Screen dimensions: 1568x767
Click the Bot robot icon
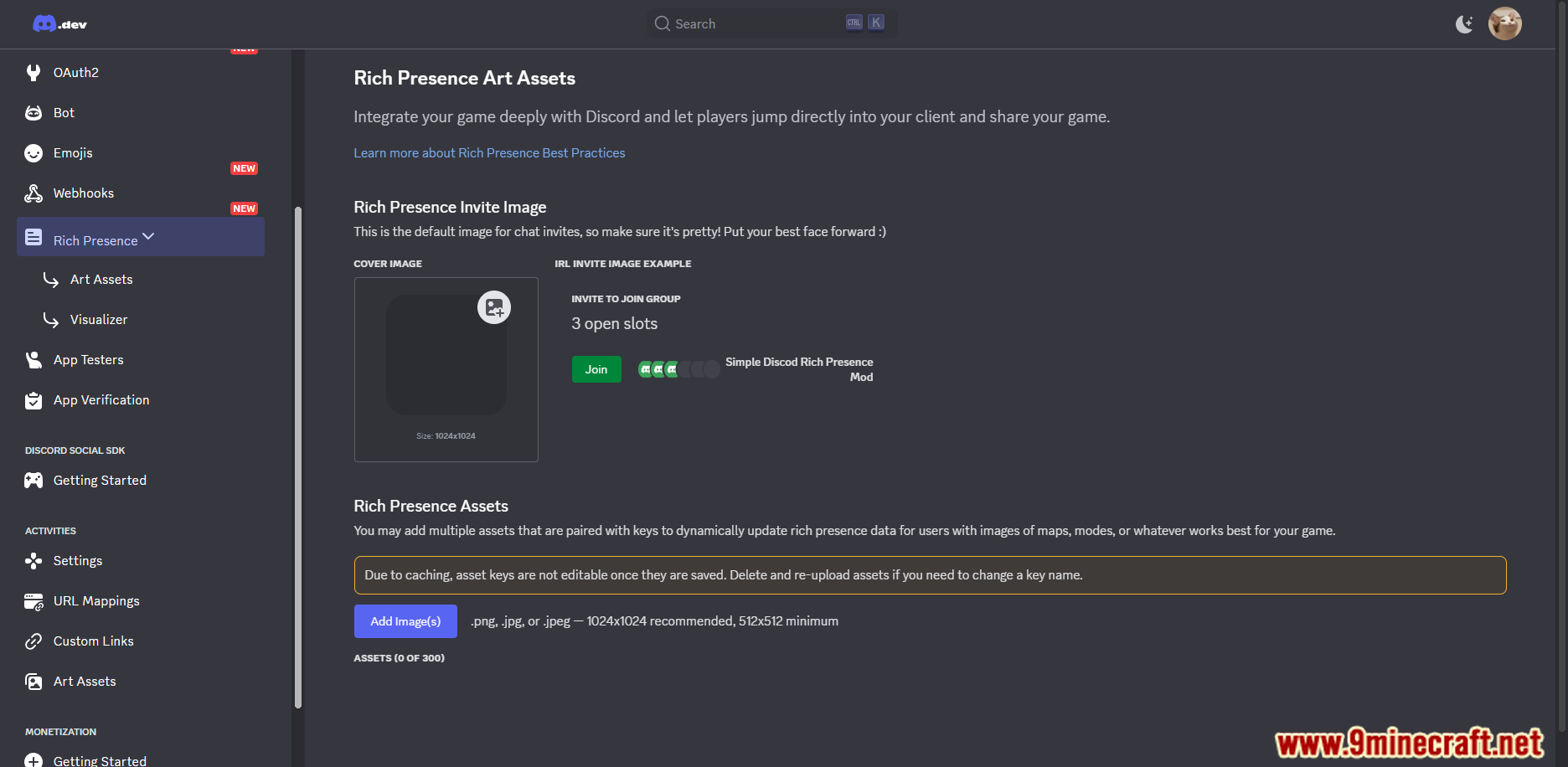[34, 113]
